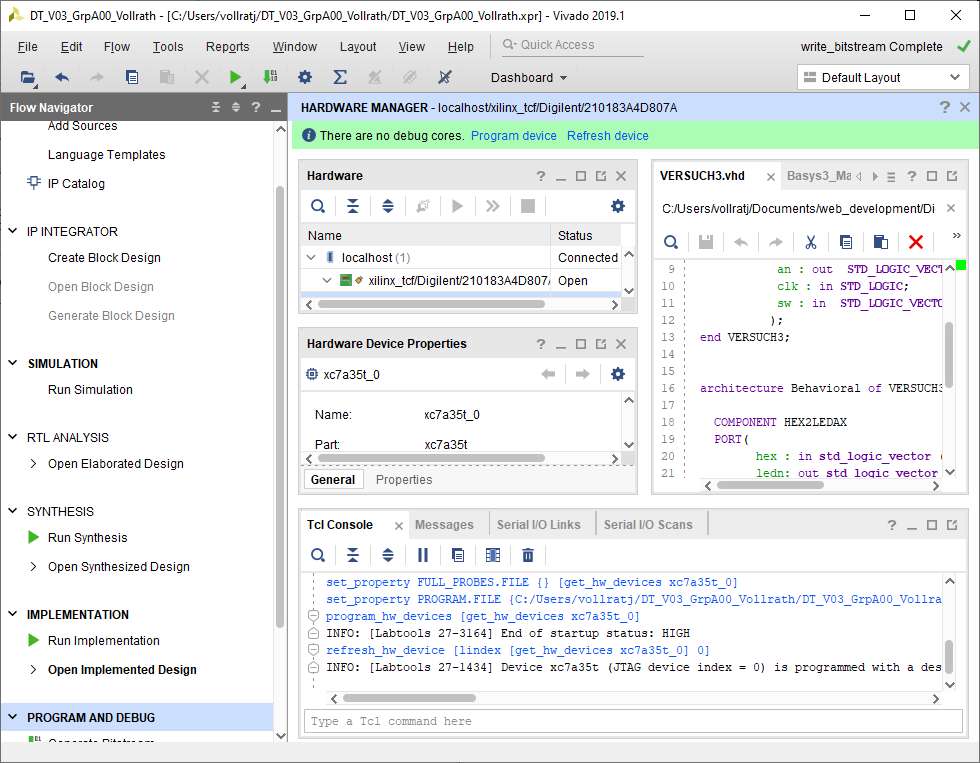Open the Default Layout dropdown

tap(882, 77)
